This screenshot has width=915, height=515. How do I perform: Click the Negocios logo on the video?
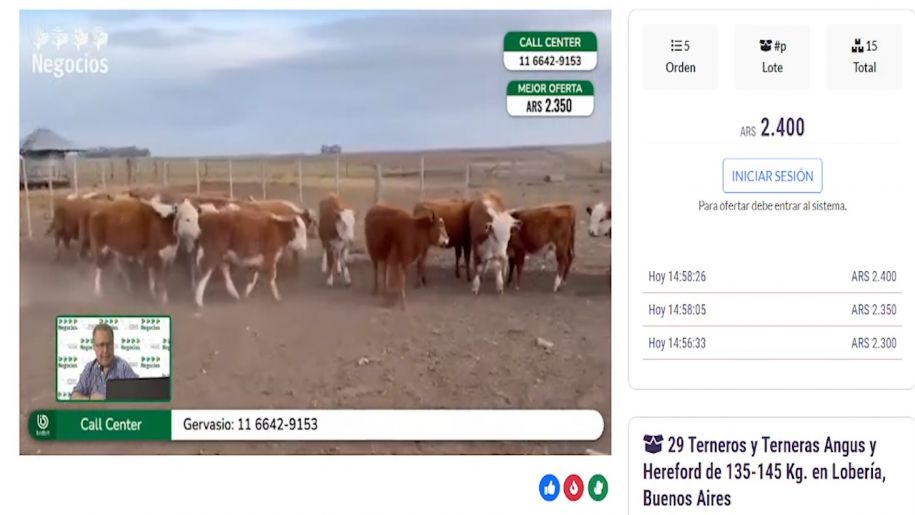coord(70,52)
